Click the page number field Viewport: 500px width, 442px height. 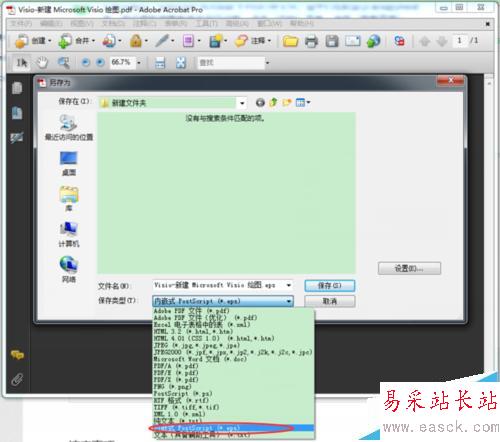click(460, 41)
